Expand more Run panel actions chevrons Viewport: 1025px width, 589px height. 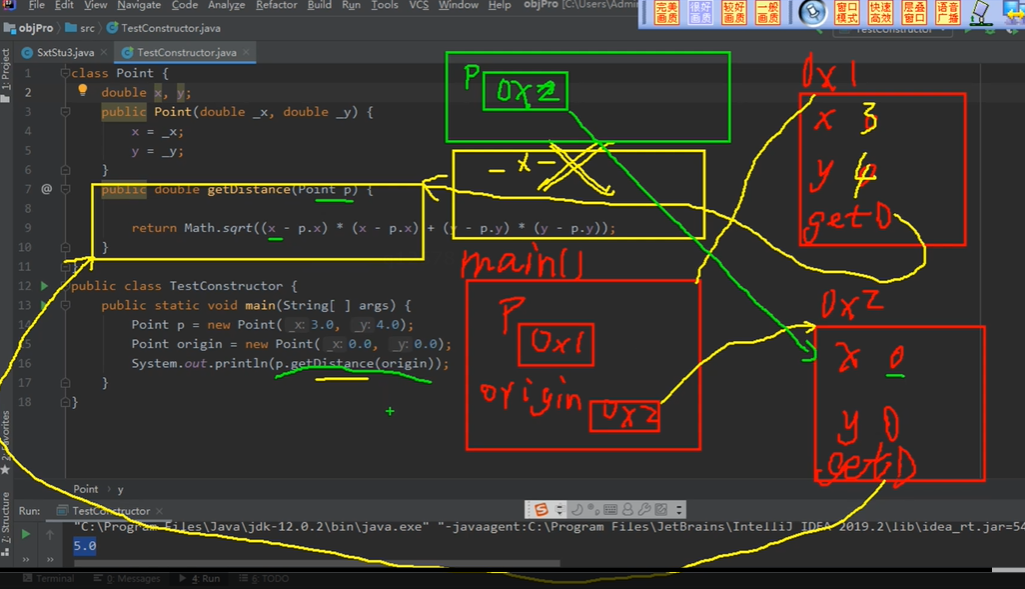(25, 559)
